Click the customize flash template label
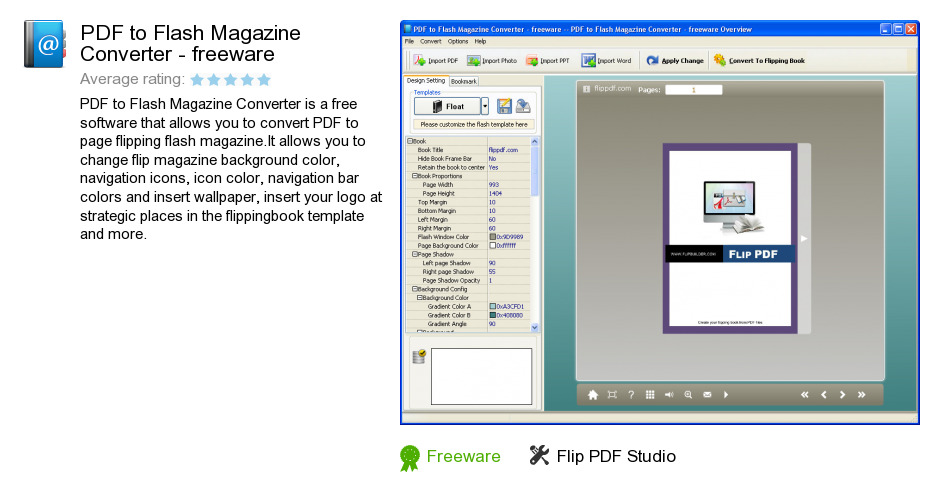Viewport: 940px width, 502px height. 474,125
